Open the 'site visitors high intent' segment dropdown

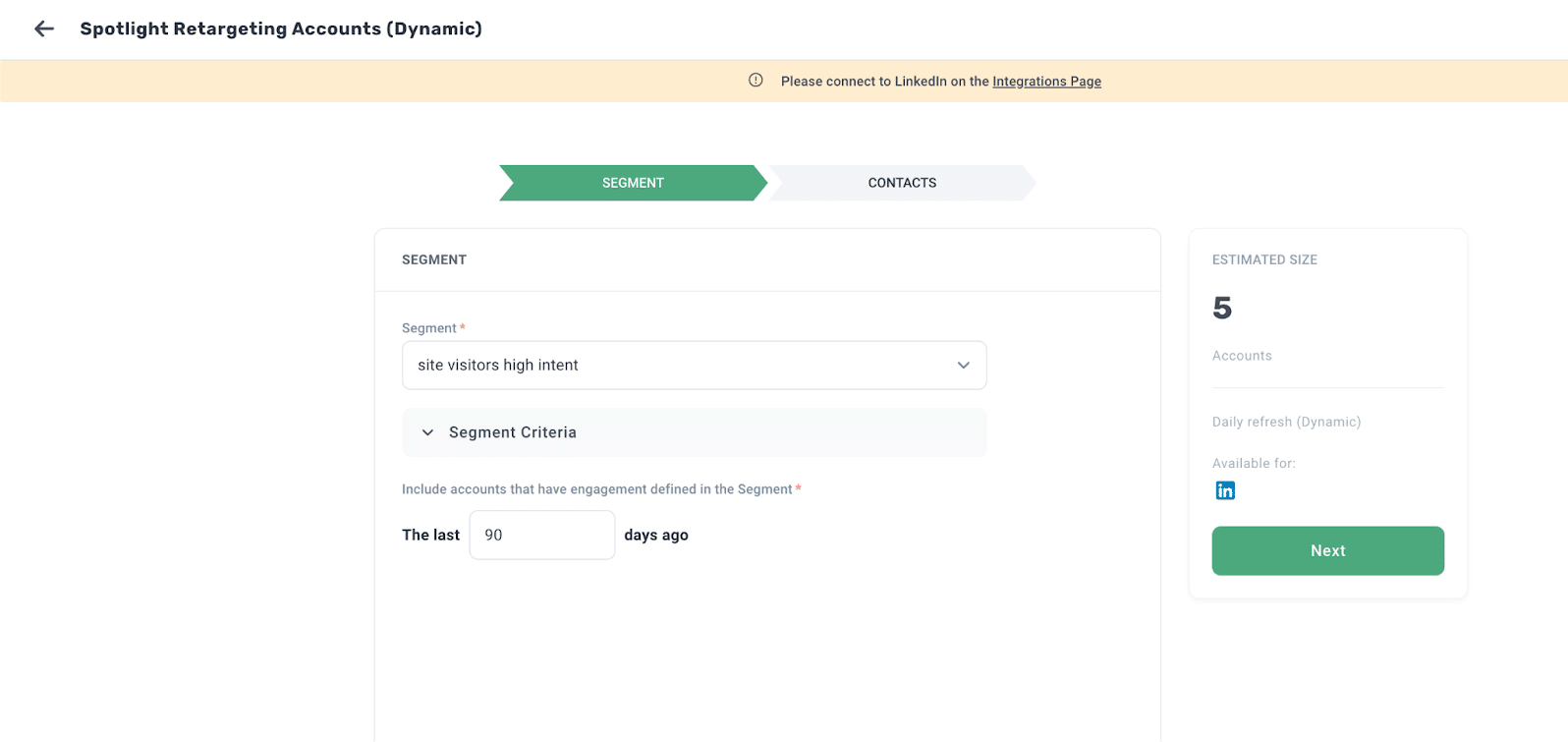(x=694, y=365)
